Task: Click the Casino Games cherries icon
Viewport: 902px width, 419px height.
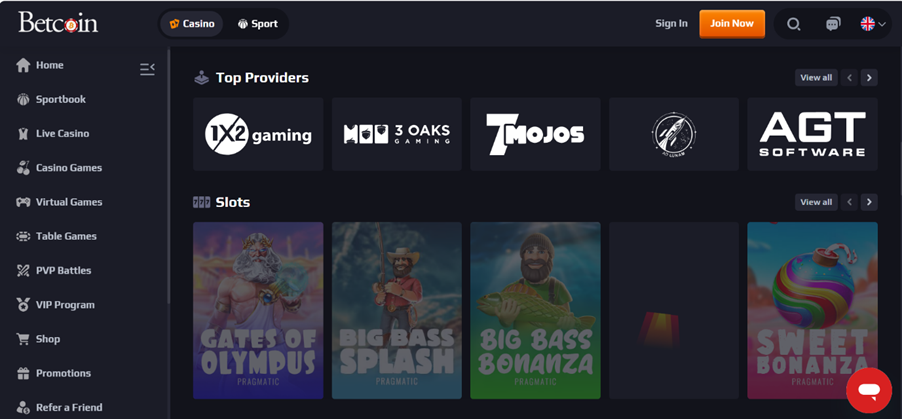Action: click(23, 168)
